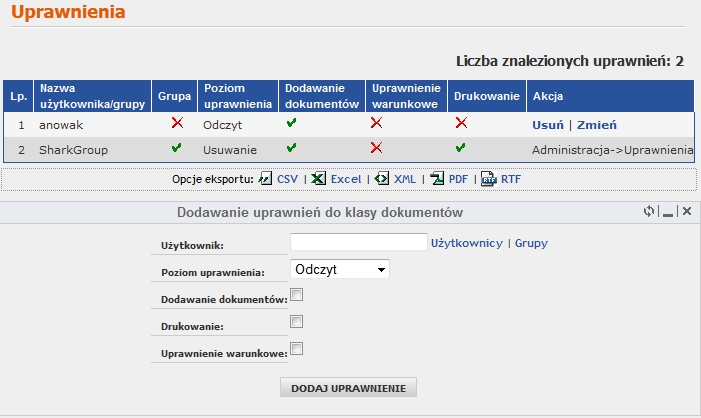This screenshot has height=418, width=701.
Task: Click the CSV export icon
Action: point(265,179)
